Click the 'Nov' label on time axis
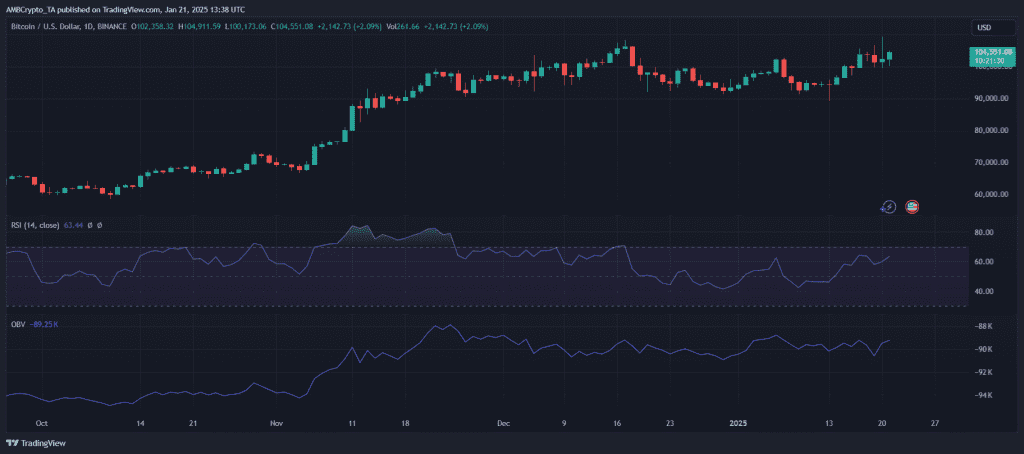Viewport: 1024px width, 454px height. tap(277, 423)
